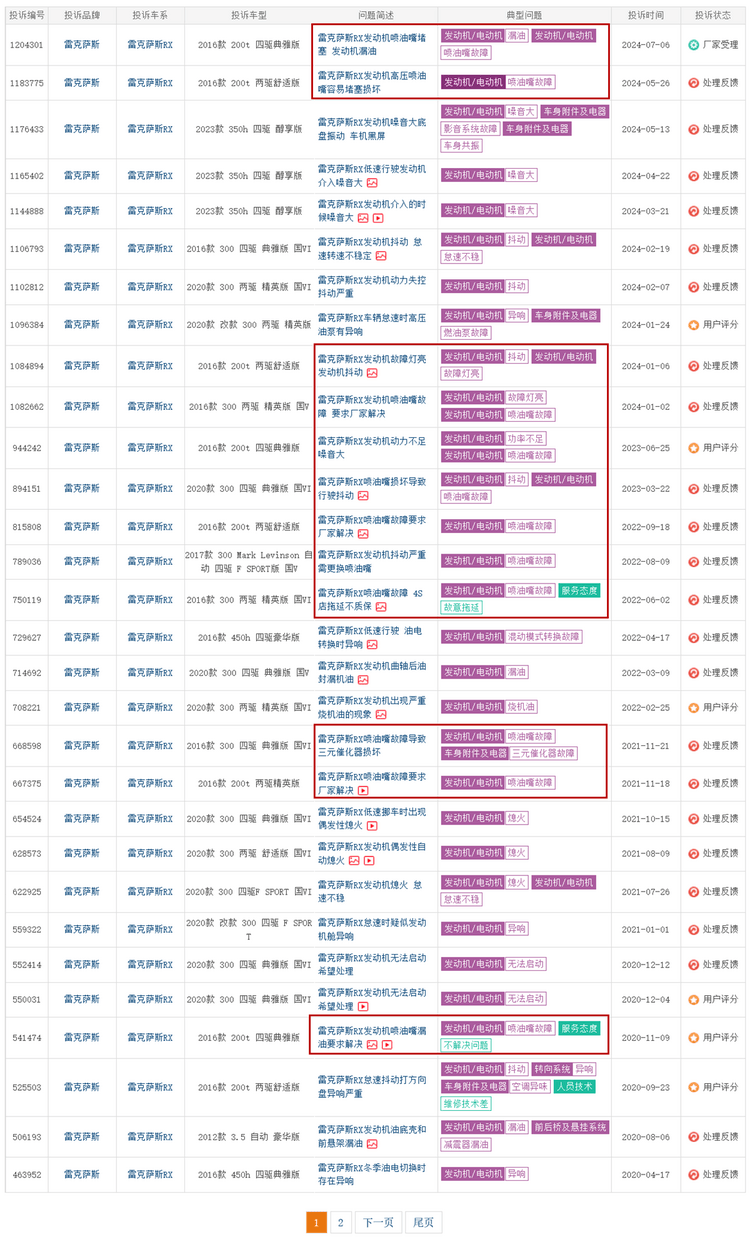Click the green 厂家受理 status icon

[x=693, y=45]
